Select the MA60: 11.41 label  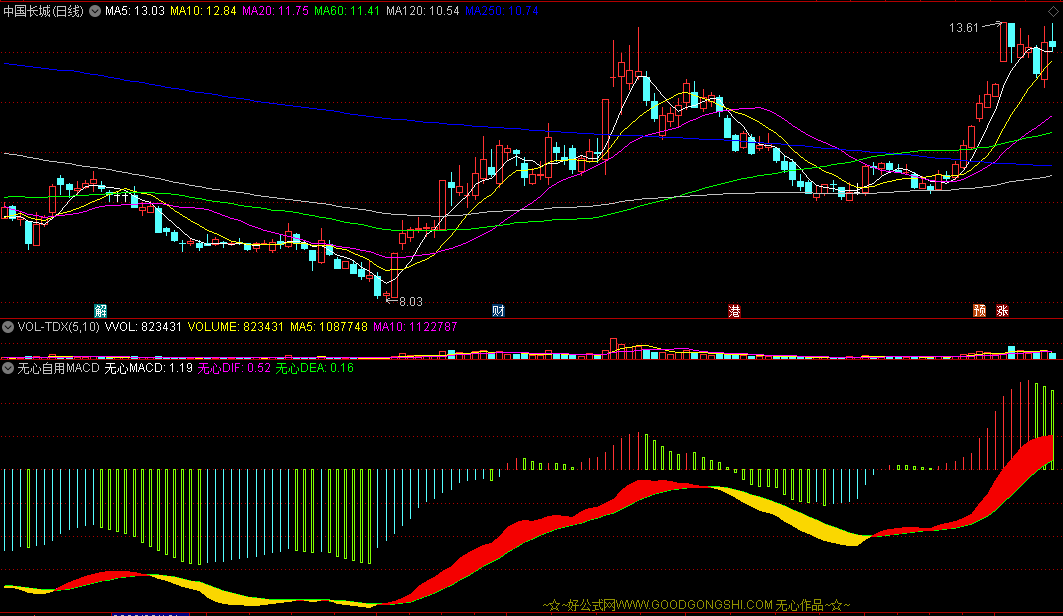(347, 11)
